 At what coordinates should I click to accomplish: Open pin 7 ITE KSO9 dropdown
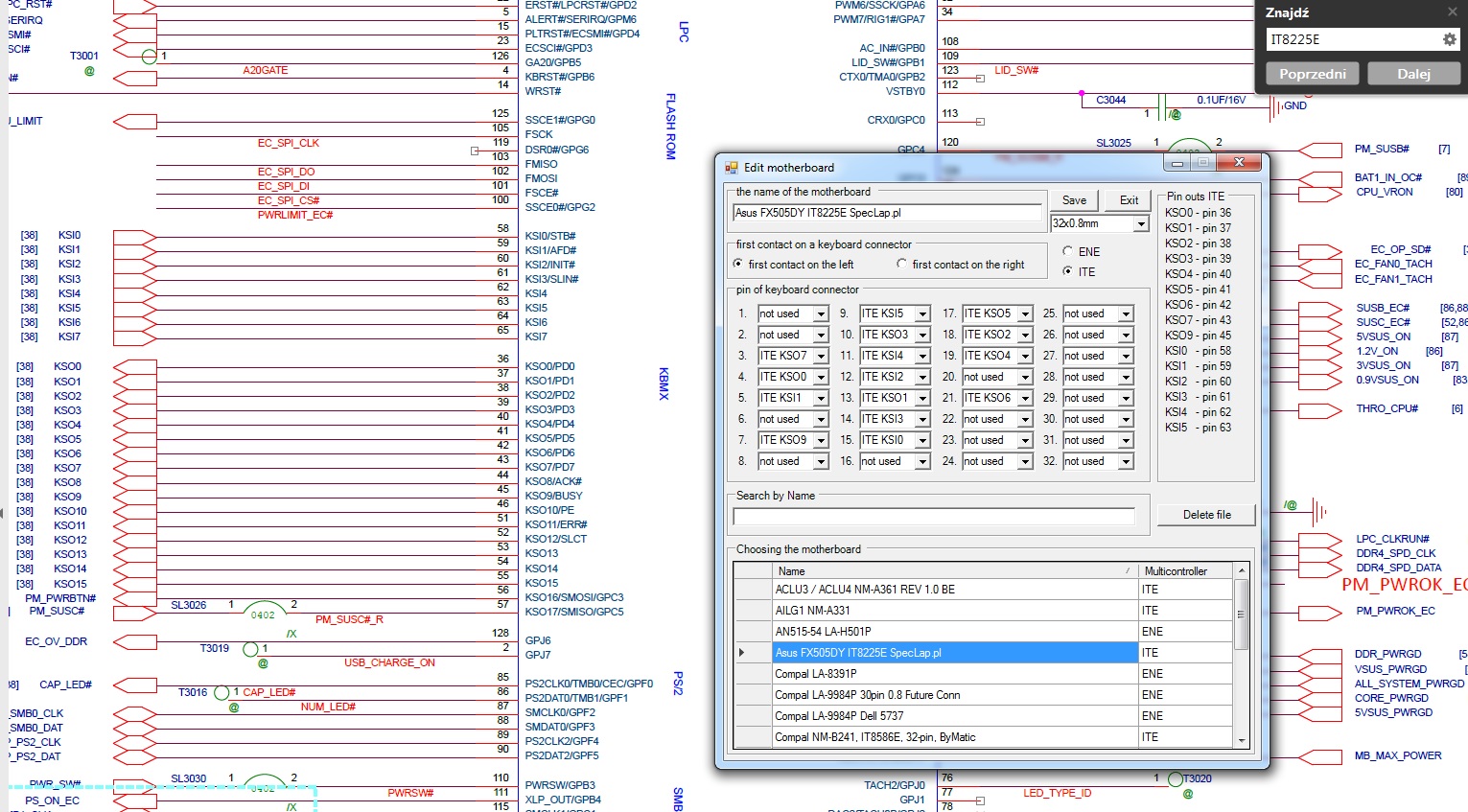[821, 440]
